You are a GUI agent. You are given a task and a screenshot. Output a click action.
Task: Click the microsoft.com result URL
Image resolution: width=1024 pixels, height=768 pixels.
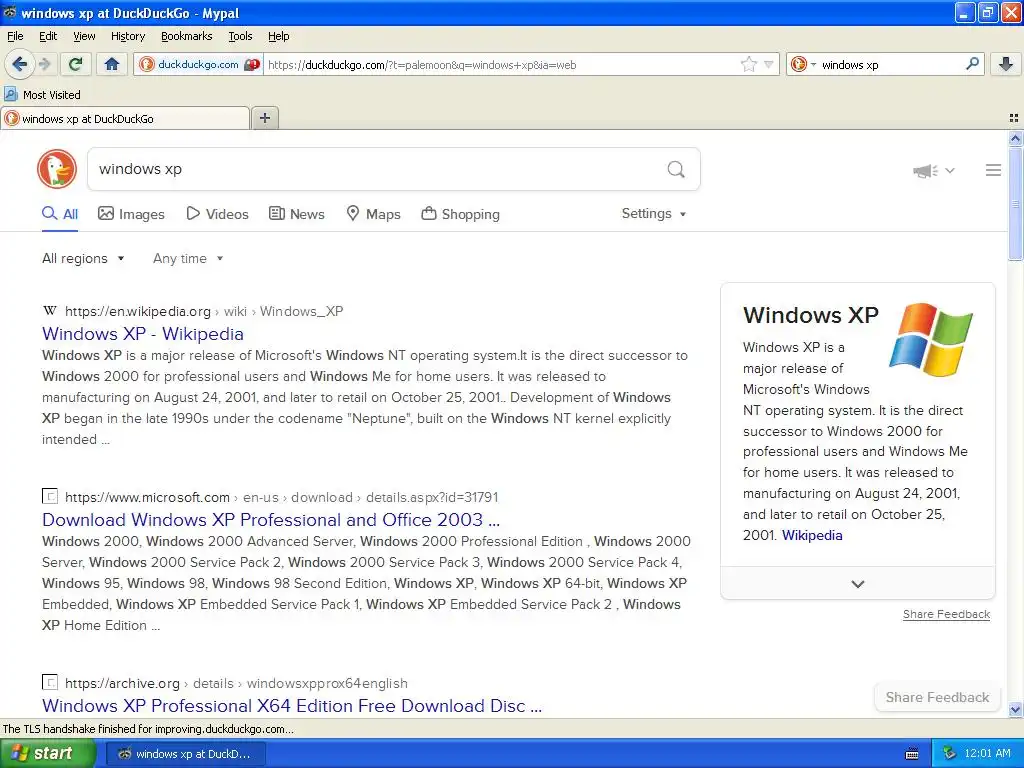pyautogui.click(x=281, y=498)
